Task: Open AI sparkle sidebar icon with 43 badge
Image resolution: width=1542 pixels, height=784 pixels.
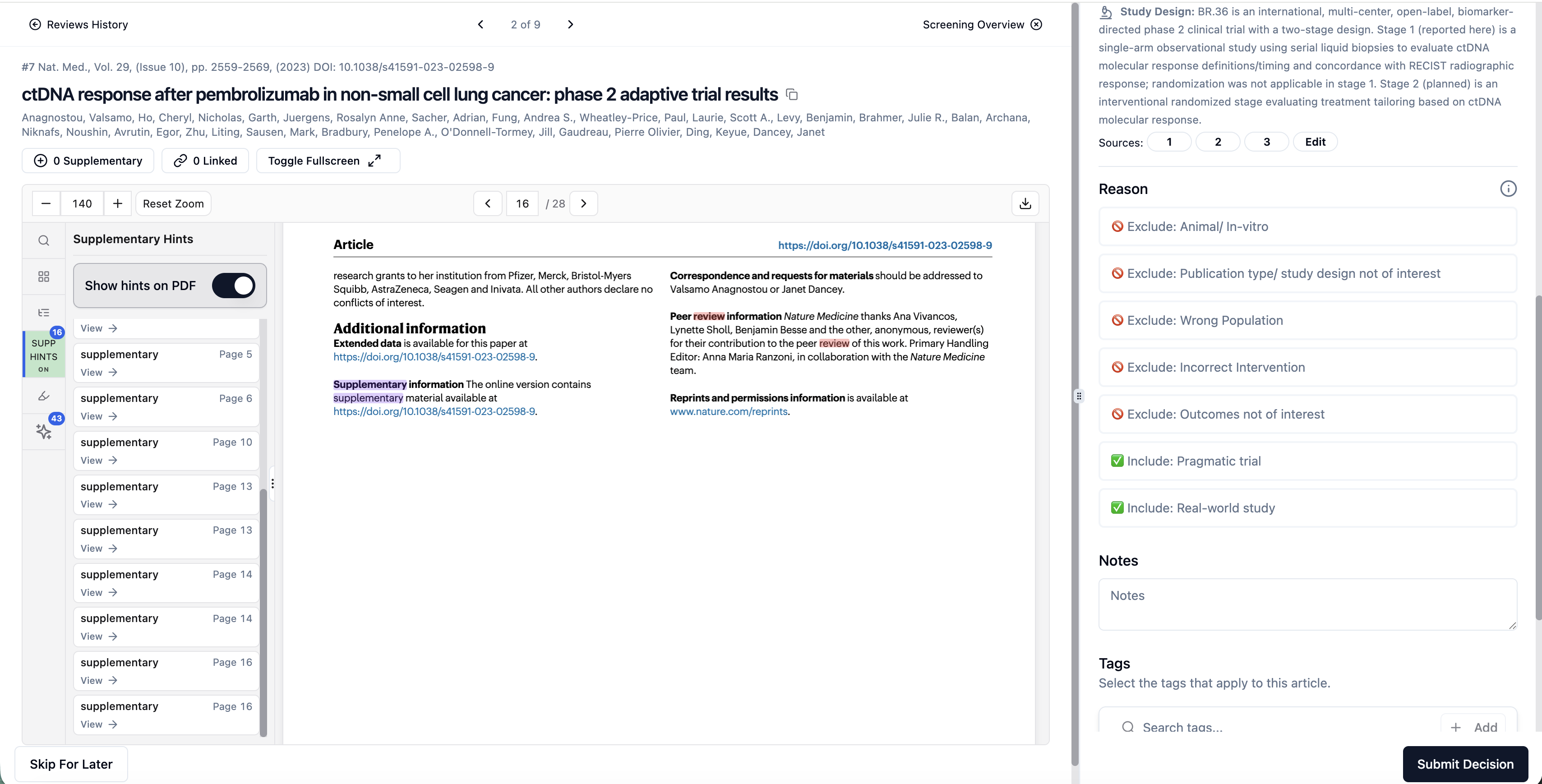Action: click(44, 432)
